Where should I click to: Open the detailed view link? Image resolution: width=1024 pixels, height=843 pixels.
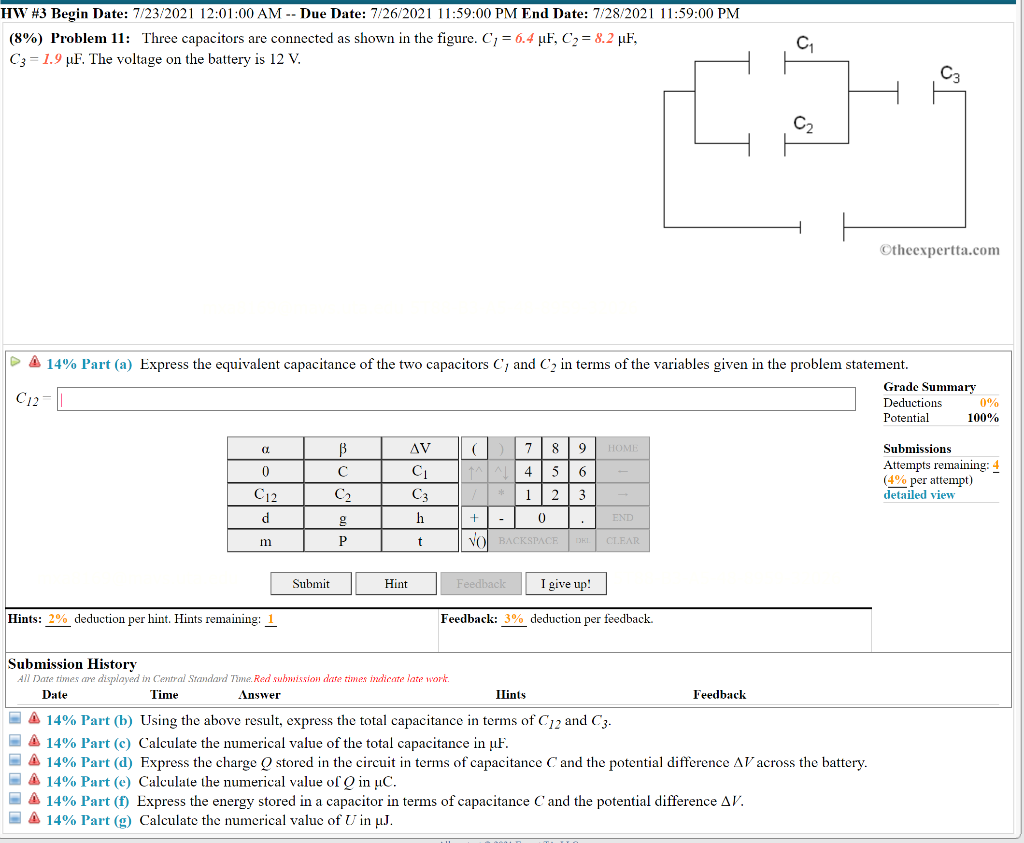[919, 495]
